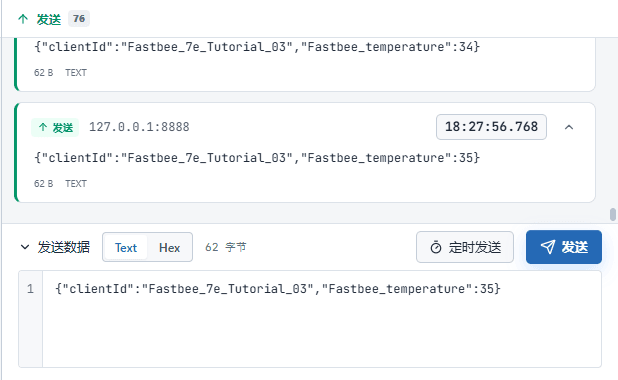Image resolution: width=618 pixels, height=380 pixels.
Task: Click the message list scrollbar thumb
Action: click(612, 214)
